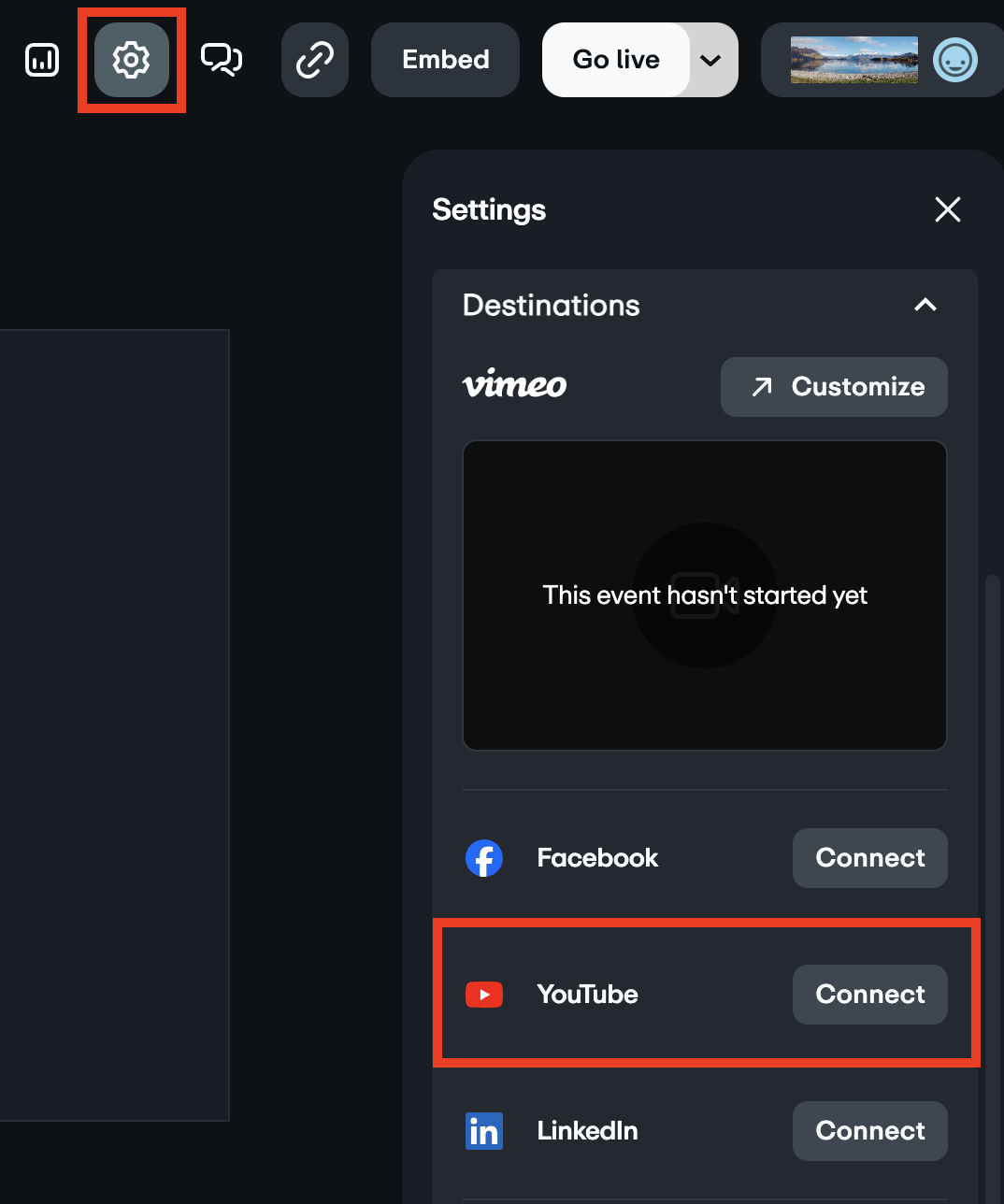Click the Facebook logo icon
Image resolution: width=1004 pixels, height=1204 pixels.
click(484, 858)
